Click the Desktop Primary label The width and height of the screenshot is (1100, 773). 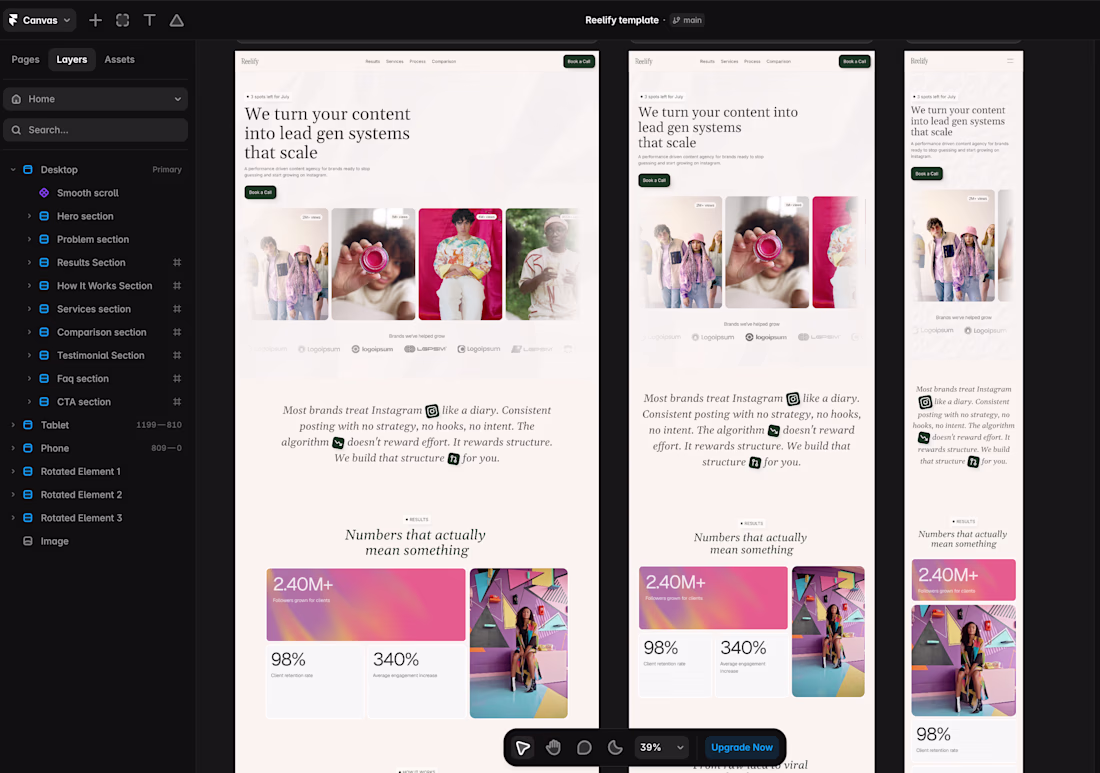click(x=167, y=170)
